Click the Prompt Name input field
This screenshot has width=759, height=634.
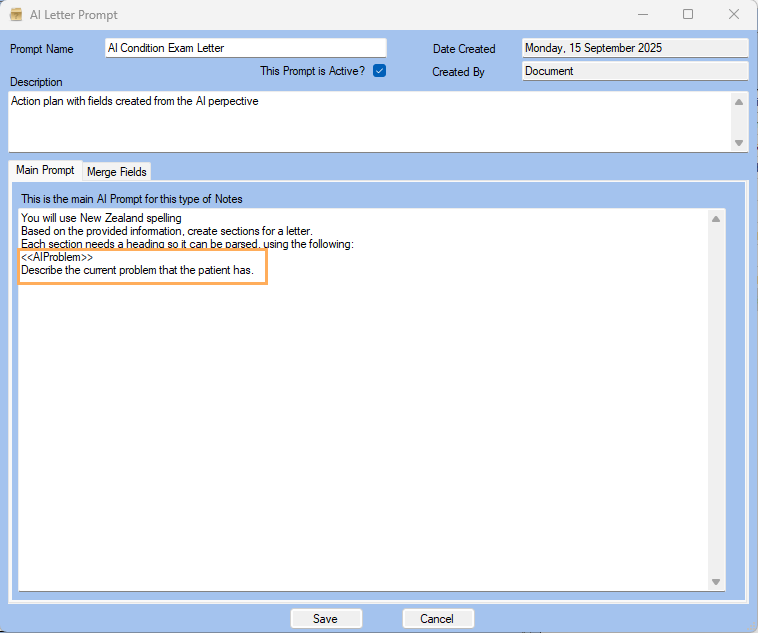pos(245,48)
